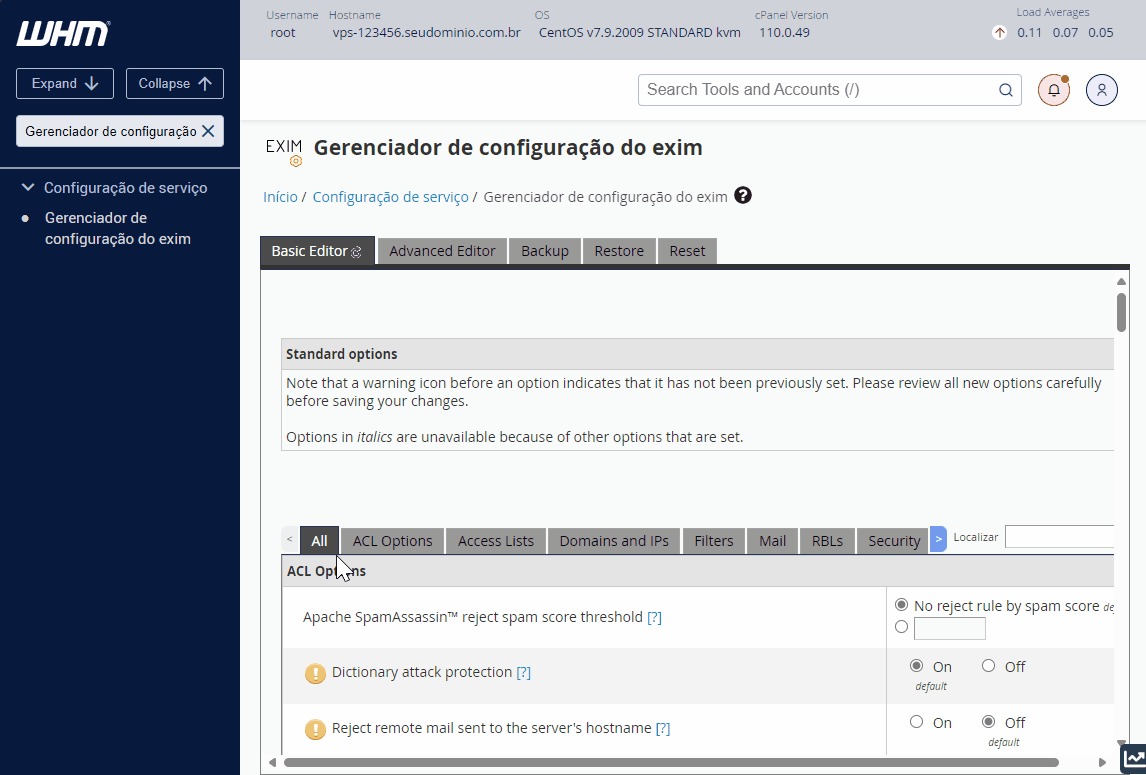Select the Access Lists tab

(496, 541)
